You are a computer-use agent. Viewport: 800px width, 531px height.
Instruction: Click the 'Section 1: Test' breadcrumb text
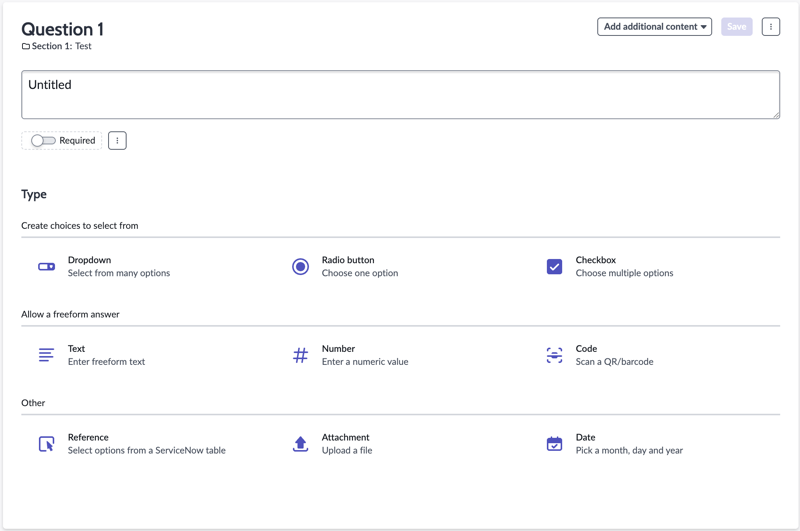tap(61, 46)
